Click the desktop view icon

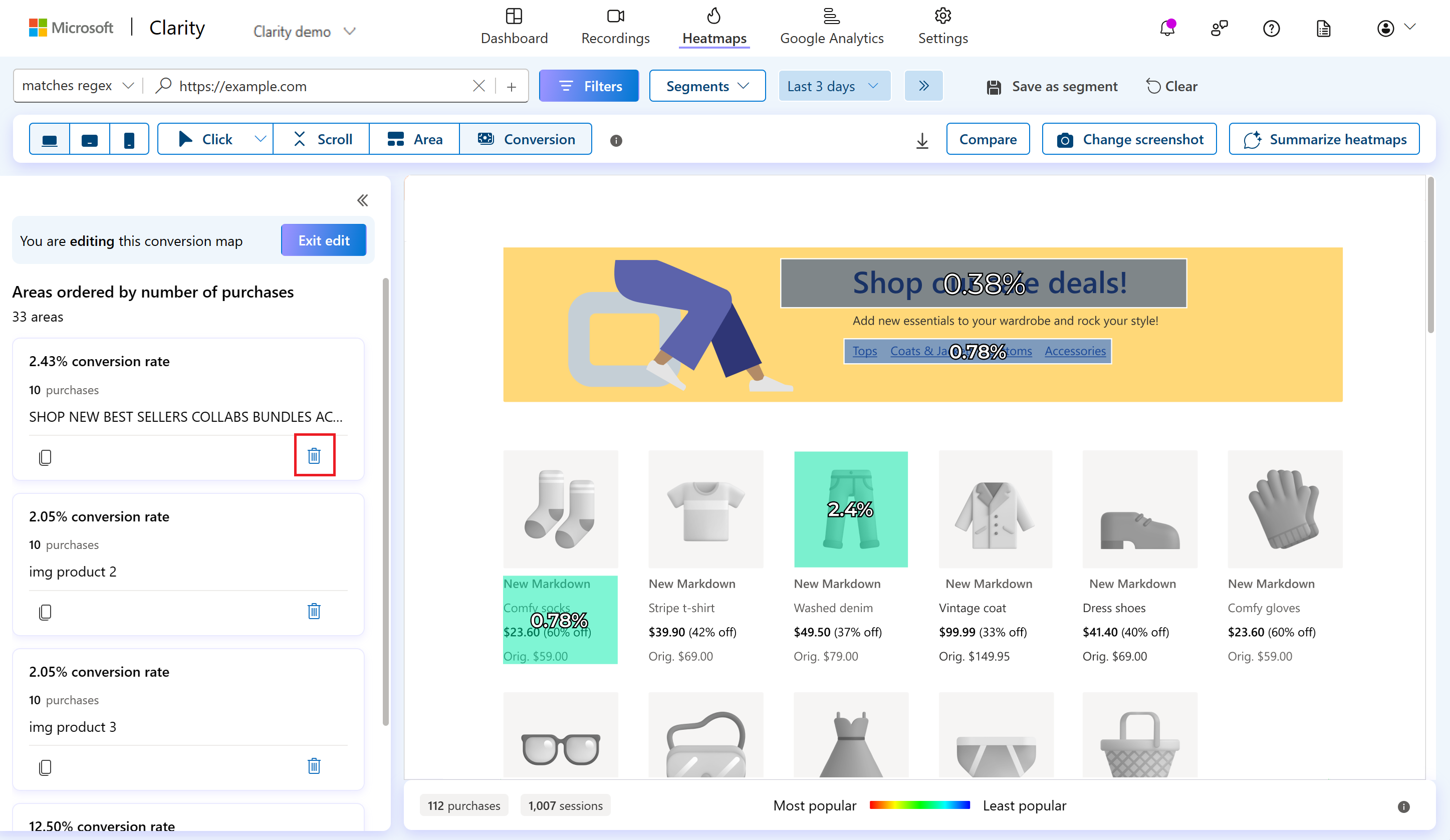50,139
